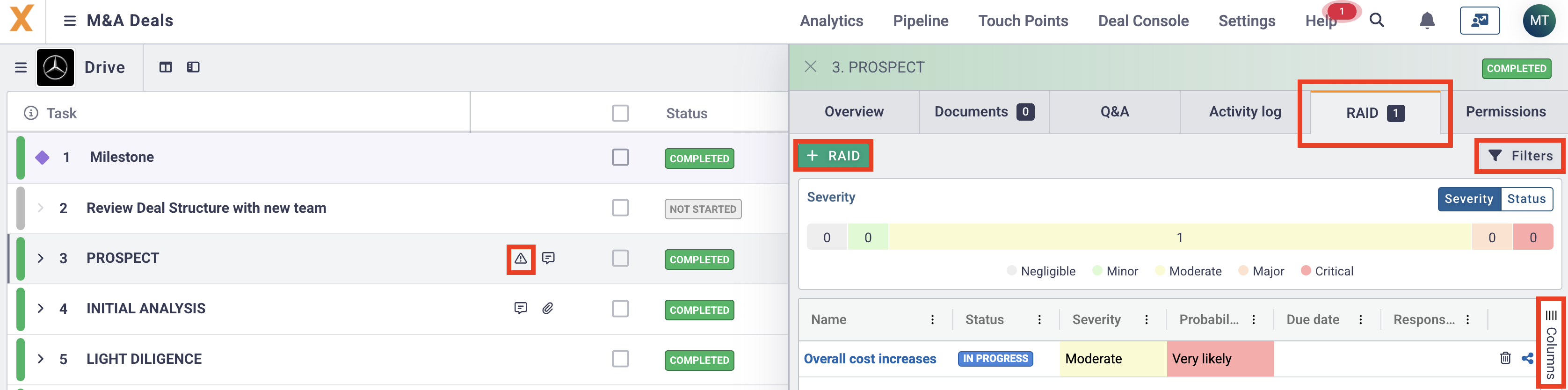Open attachments paperclip on INITIAL ANALYSIS

548,309
